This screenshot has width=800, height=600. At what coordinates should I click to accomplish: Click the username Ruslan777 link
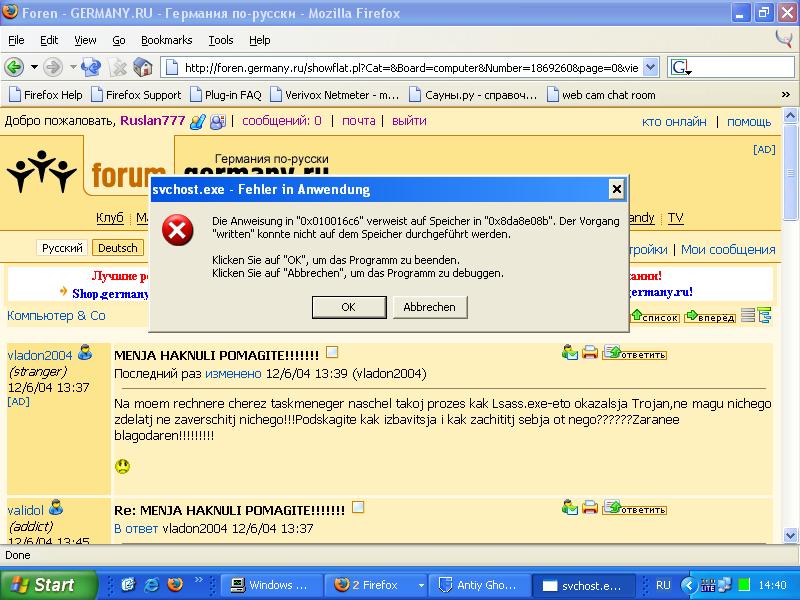(153, 121)
